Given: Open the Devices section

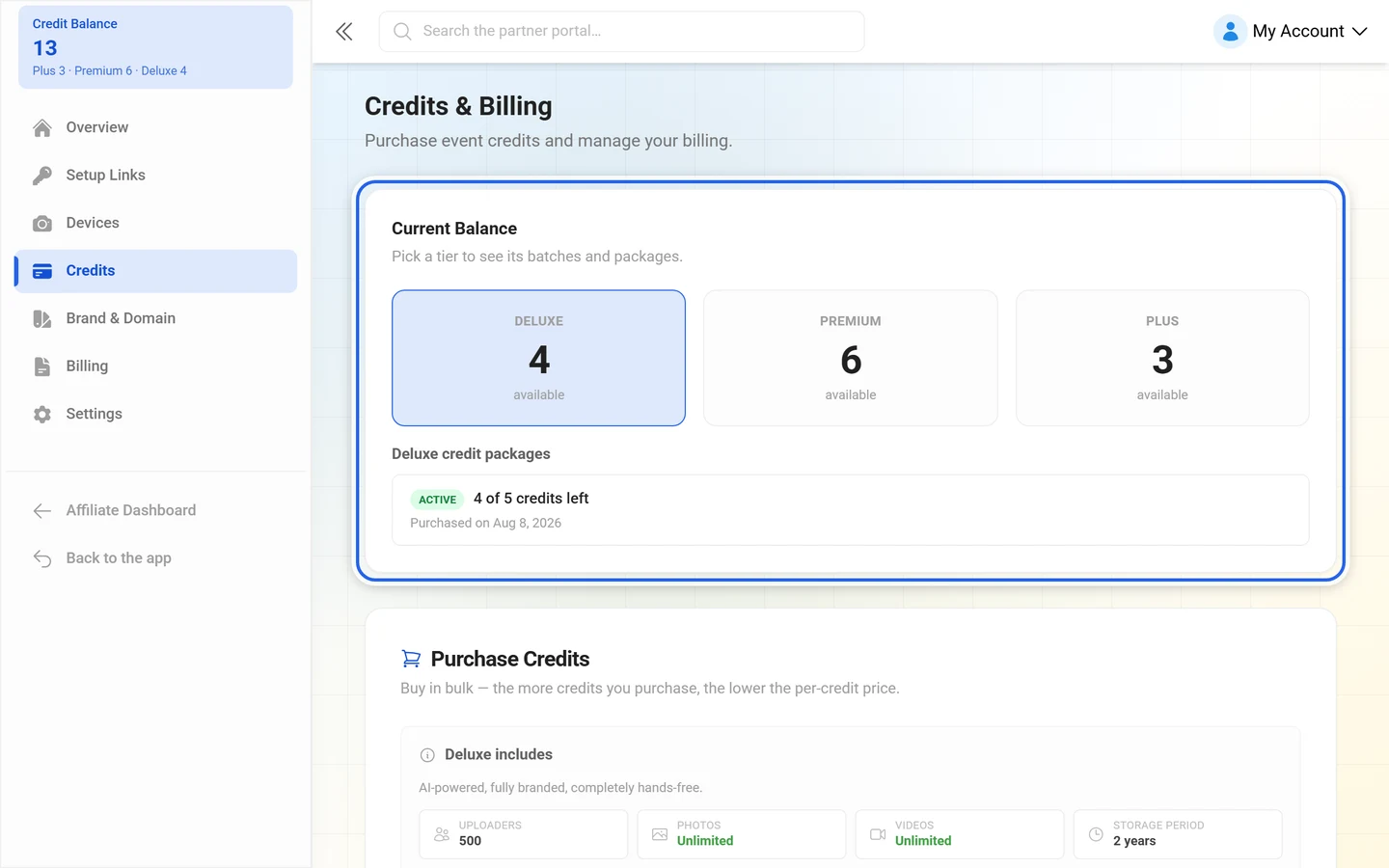Looking at the screenshot, I should tap(155, 224).
